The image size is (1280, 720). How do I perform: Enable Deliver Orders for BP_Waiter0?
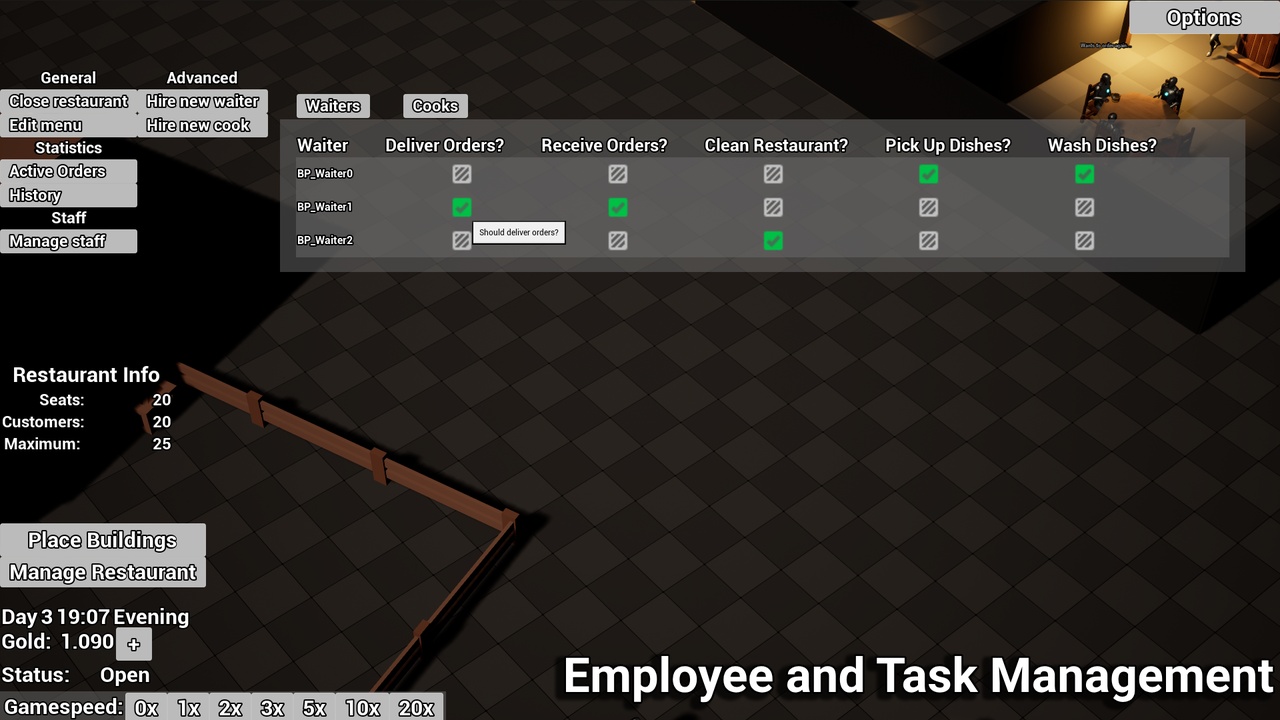pos(461,174)
